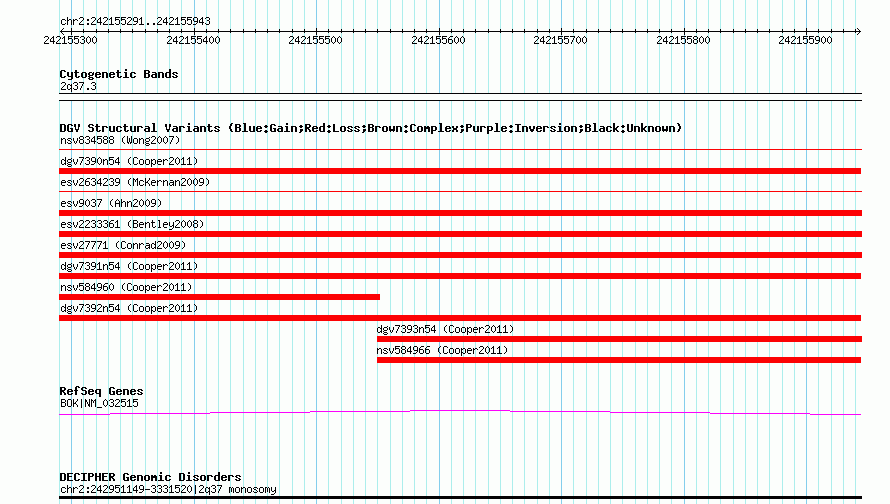Click ruler position 242155400
890x504 pixels.
193,40
